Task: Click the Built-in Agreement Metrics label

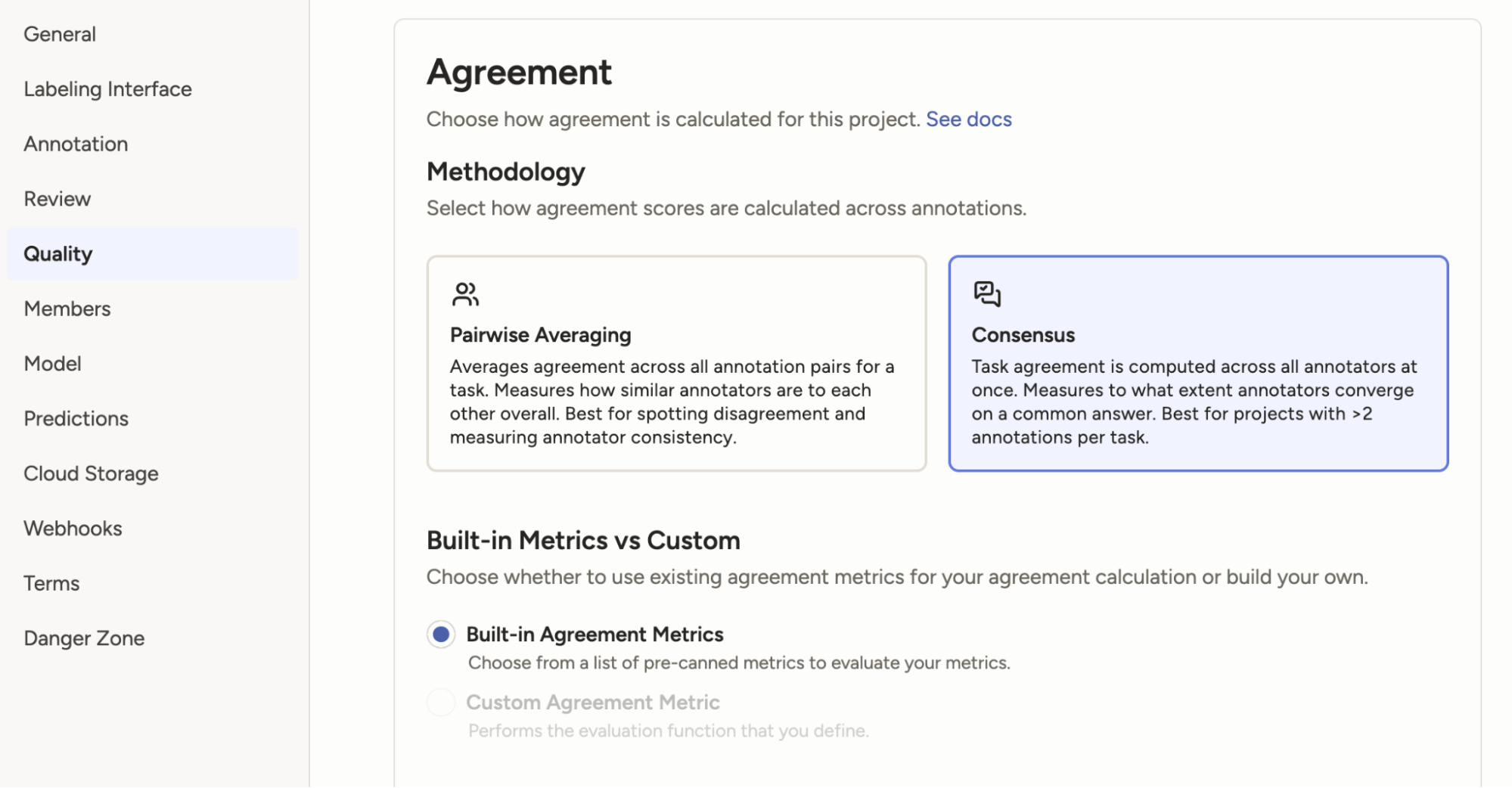Action: tap(595, 634)
